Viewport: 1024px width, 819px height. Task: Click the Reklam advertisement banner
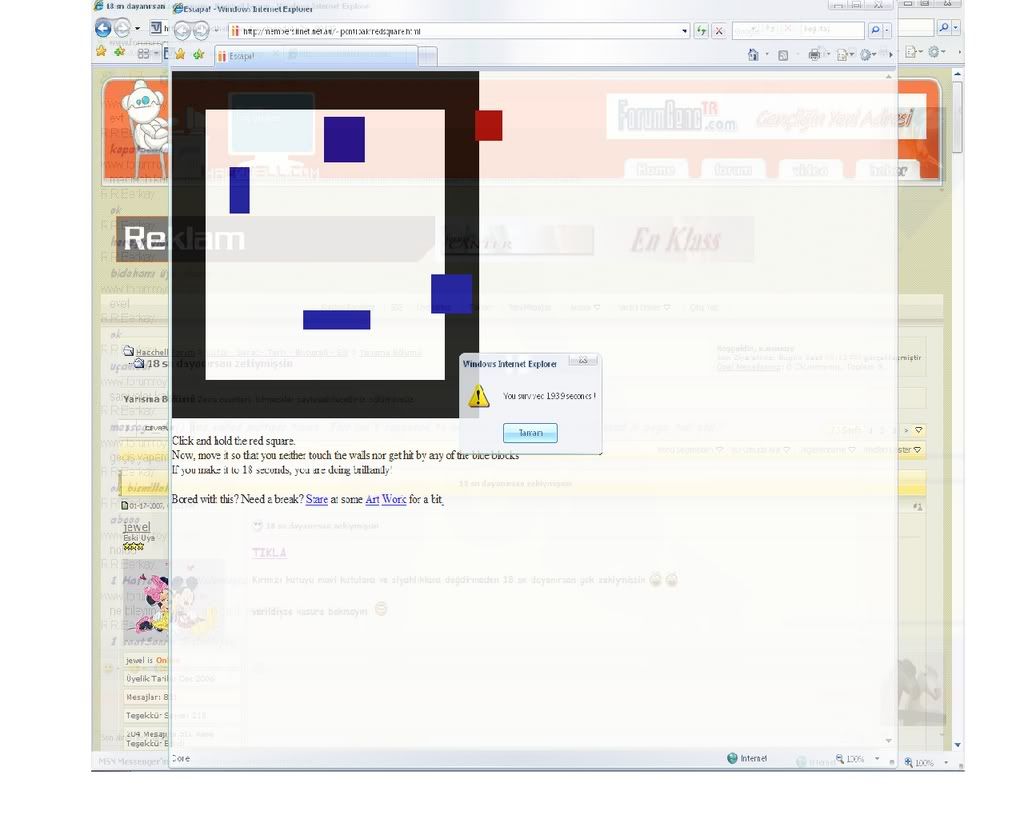[276, 239]
